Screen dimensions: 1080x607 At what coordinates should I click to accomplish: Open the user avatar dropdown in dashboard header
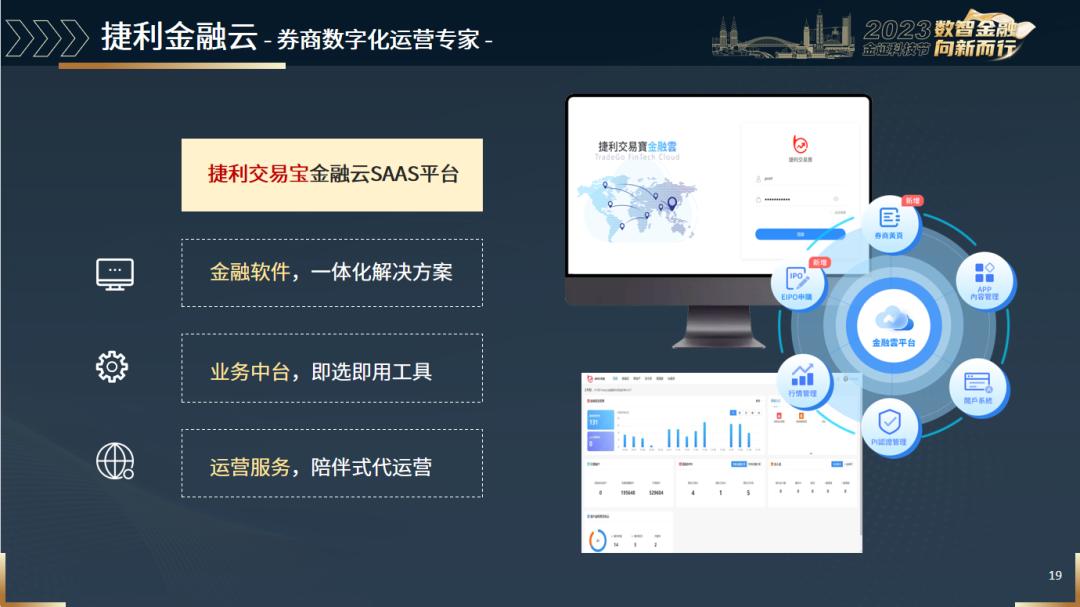coord(845,379)
